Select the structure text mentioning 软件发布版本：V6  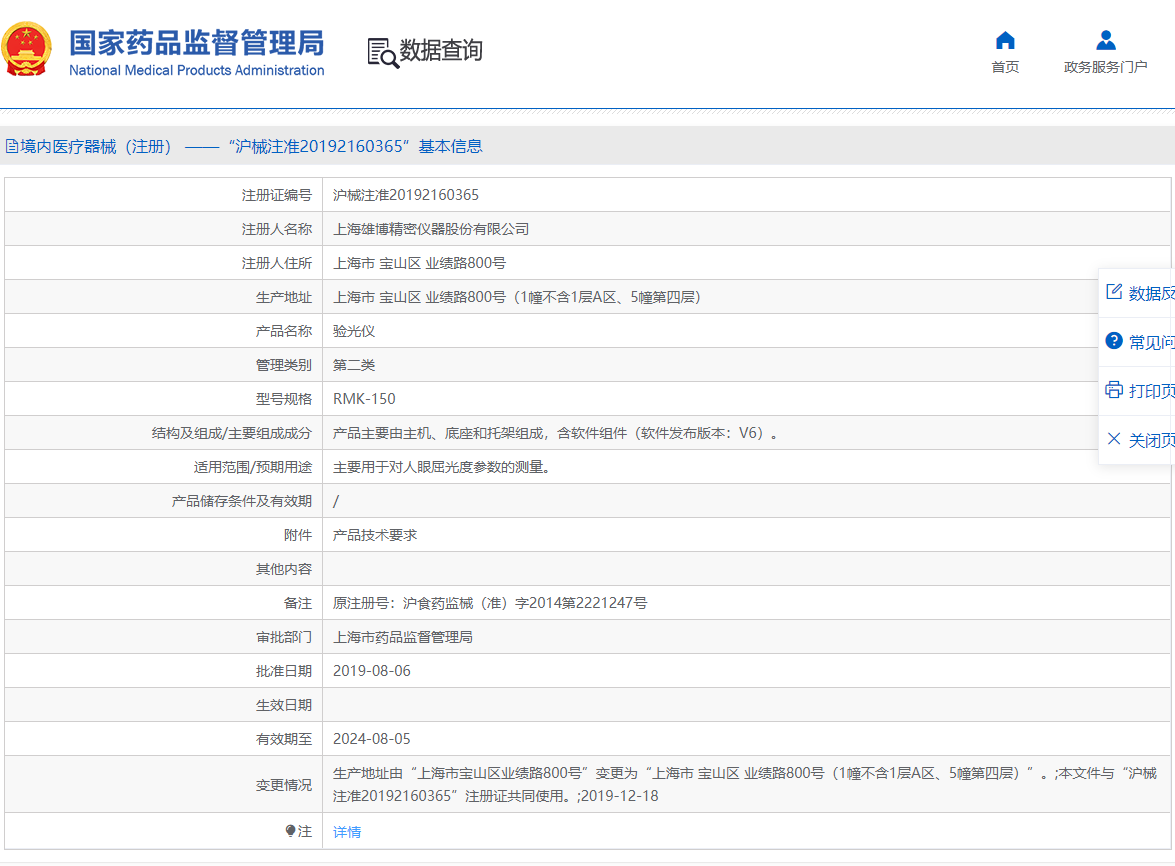[555, 433]
